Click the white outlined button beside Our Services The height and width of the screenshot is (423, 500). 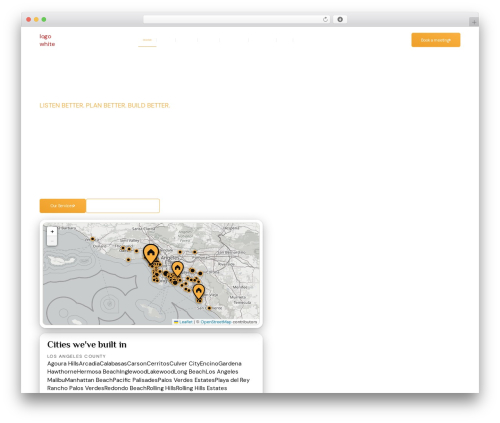click(x=123, y=206)
